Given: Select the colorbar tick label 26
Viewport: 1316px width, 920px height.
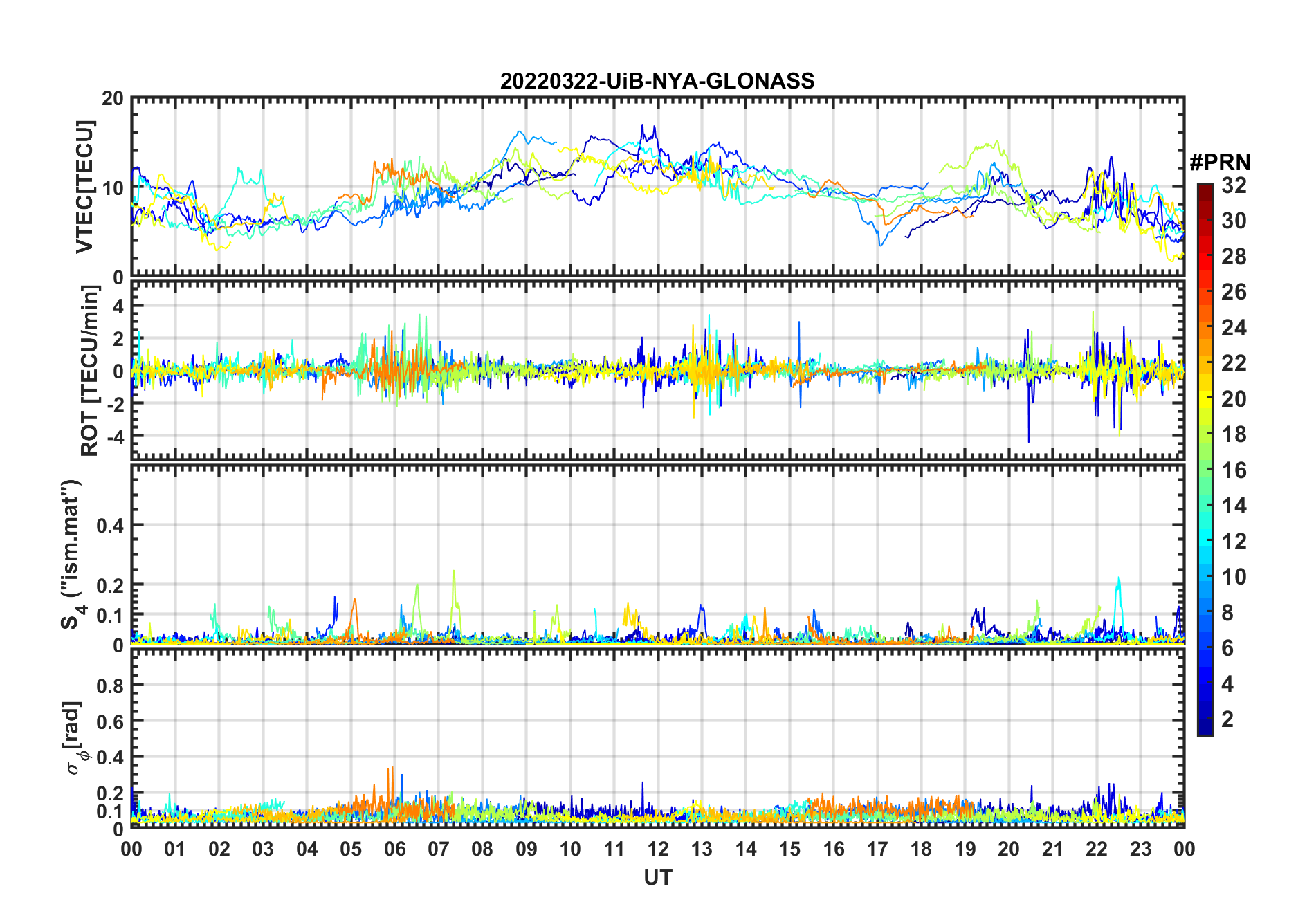Looking at the screenshot, I should 1234,292.
